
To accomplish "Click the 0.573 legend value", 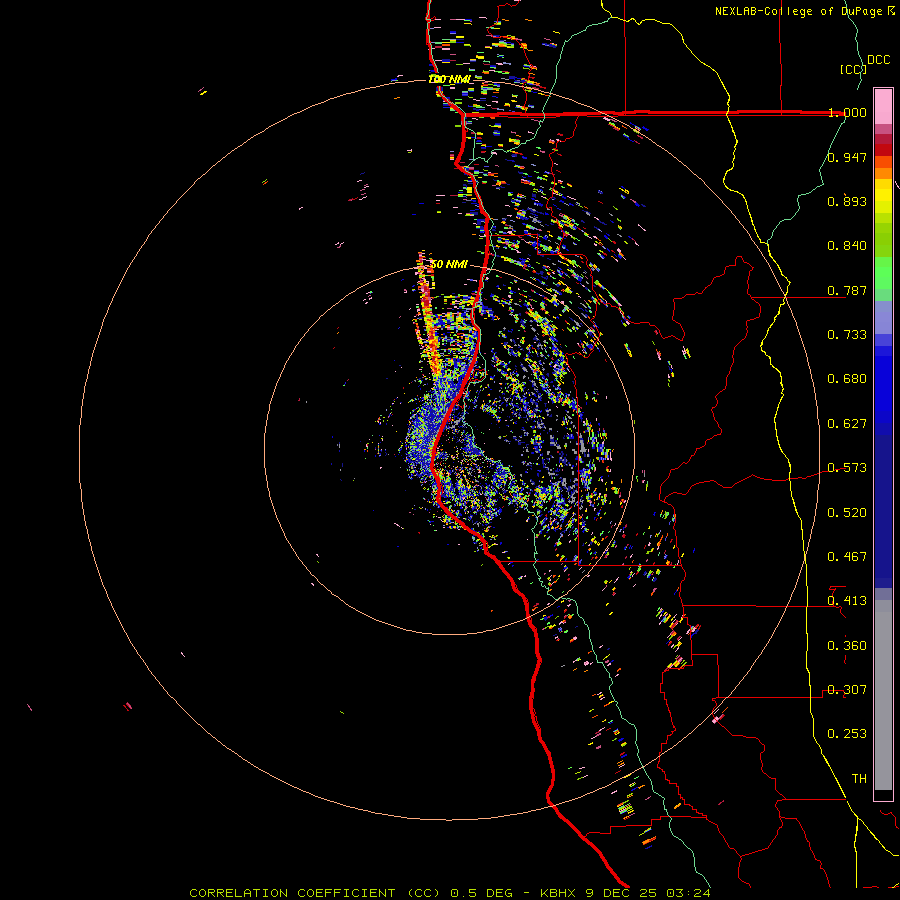I will pyautogui.click(x=847, y=468).
